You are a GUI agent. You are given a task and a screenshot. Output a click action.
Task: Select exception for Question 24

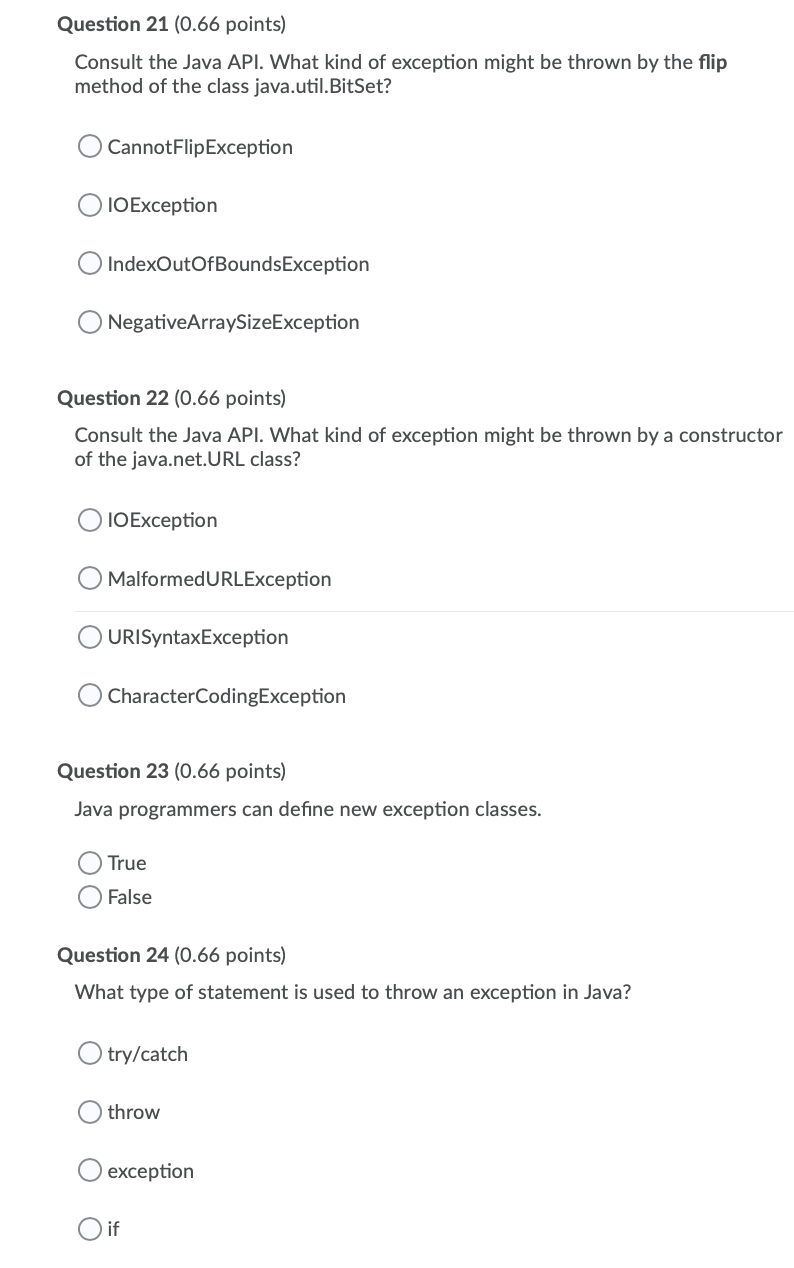pos(89,1170)
